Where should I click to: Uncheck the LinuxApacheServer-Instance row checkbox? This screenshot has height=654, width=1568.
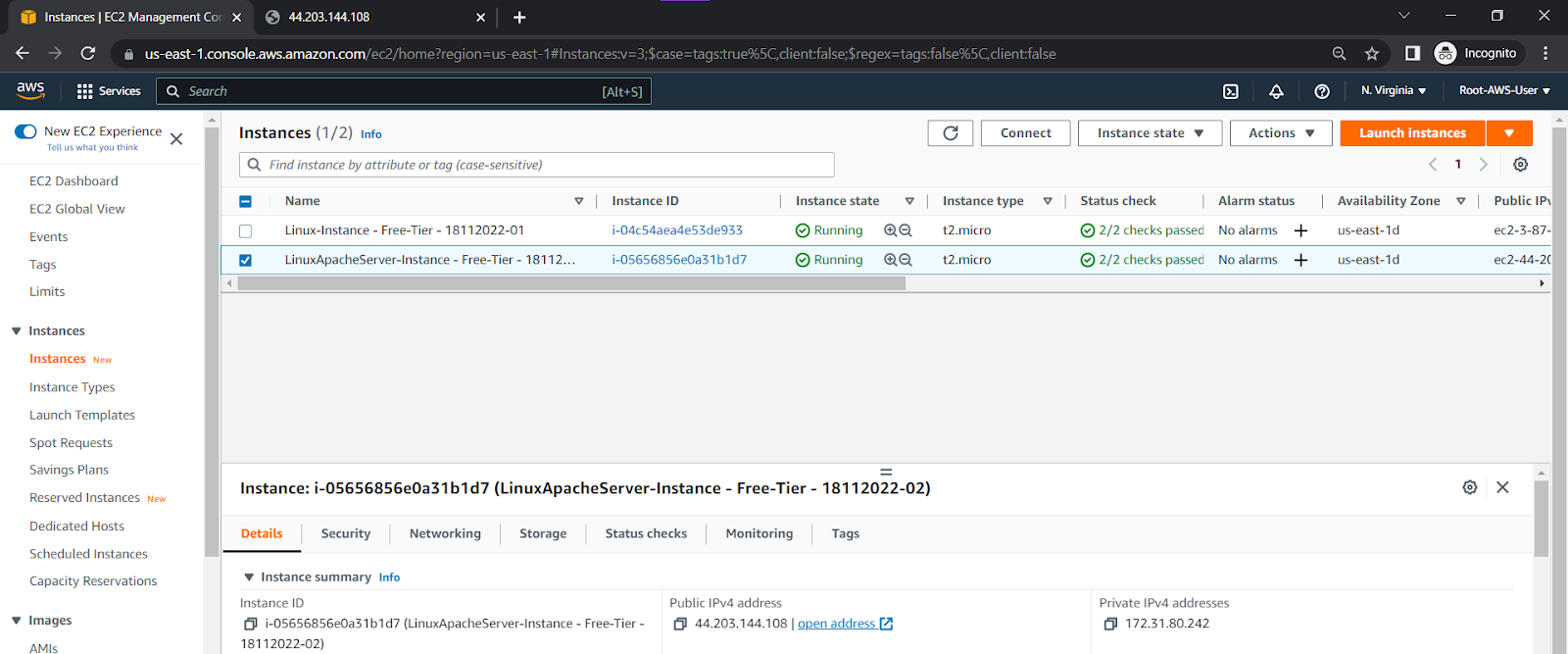[x=245, y=261]
